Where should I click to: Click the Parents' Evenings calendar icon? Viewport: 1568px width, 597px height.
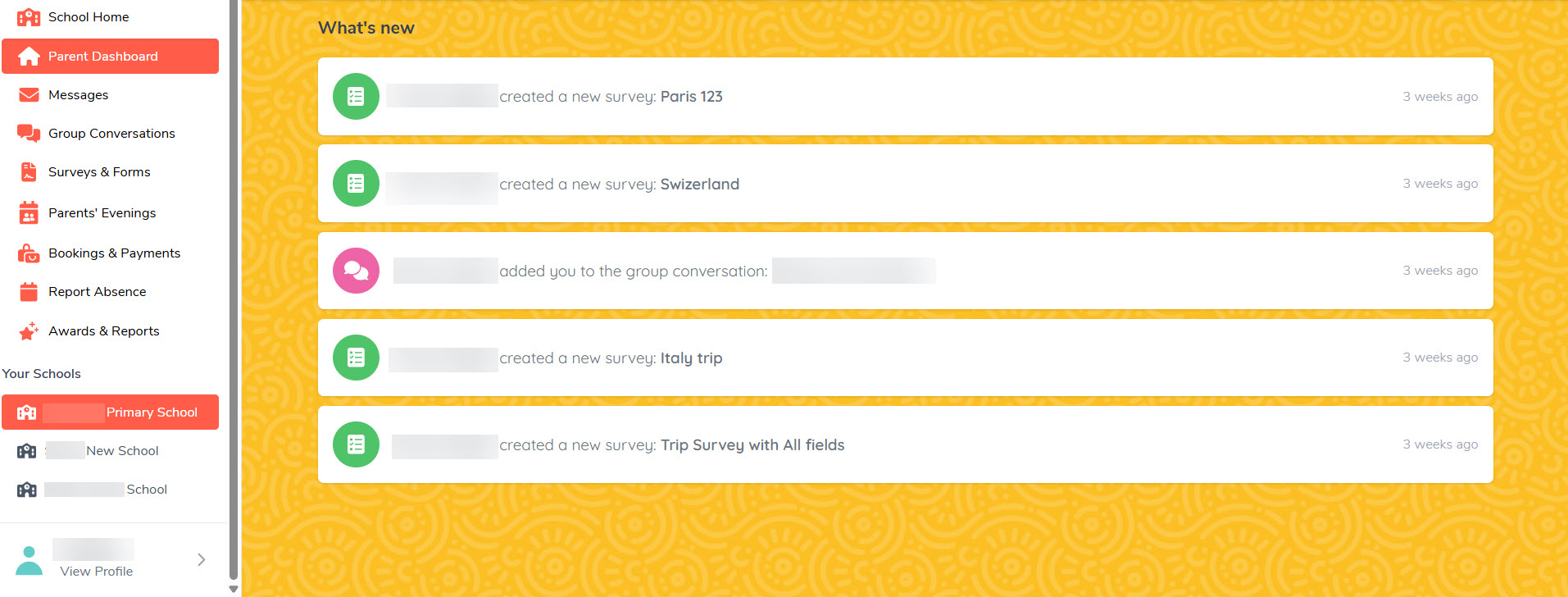coord(29,213)
